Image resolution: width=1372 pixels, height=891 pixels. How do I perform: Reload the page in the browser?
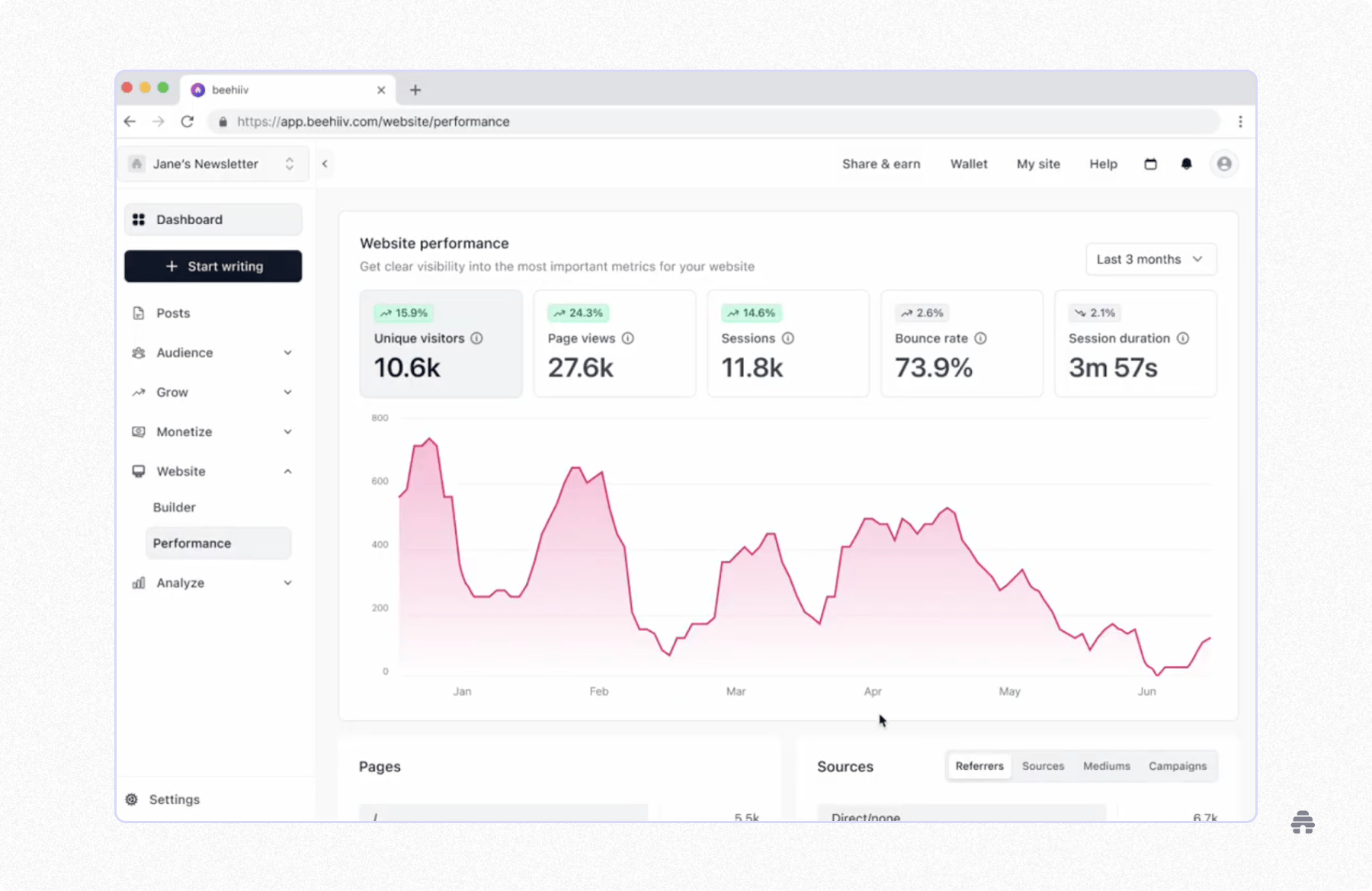(188, 121)
